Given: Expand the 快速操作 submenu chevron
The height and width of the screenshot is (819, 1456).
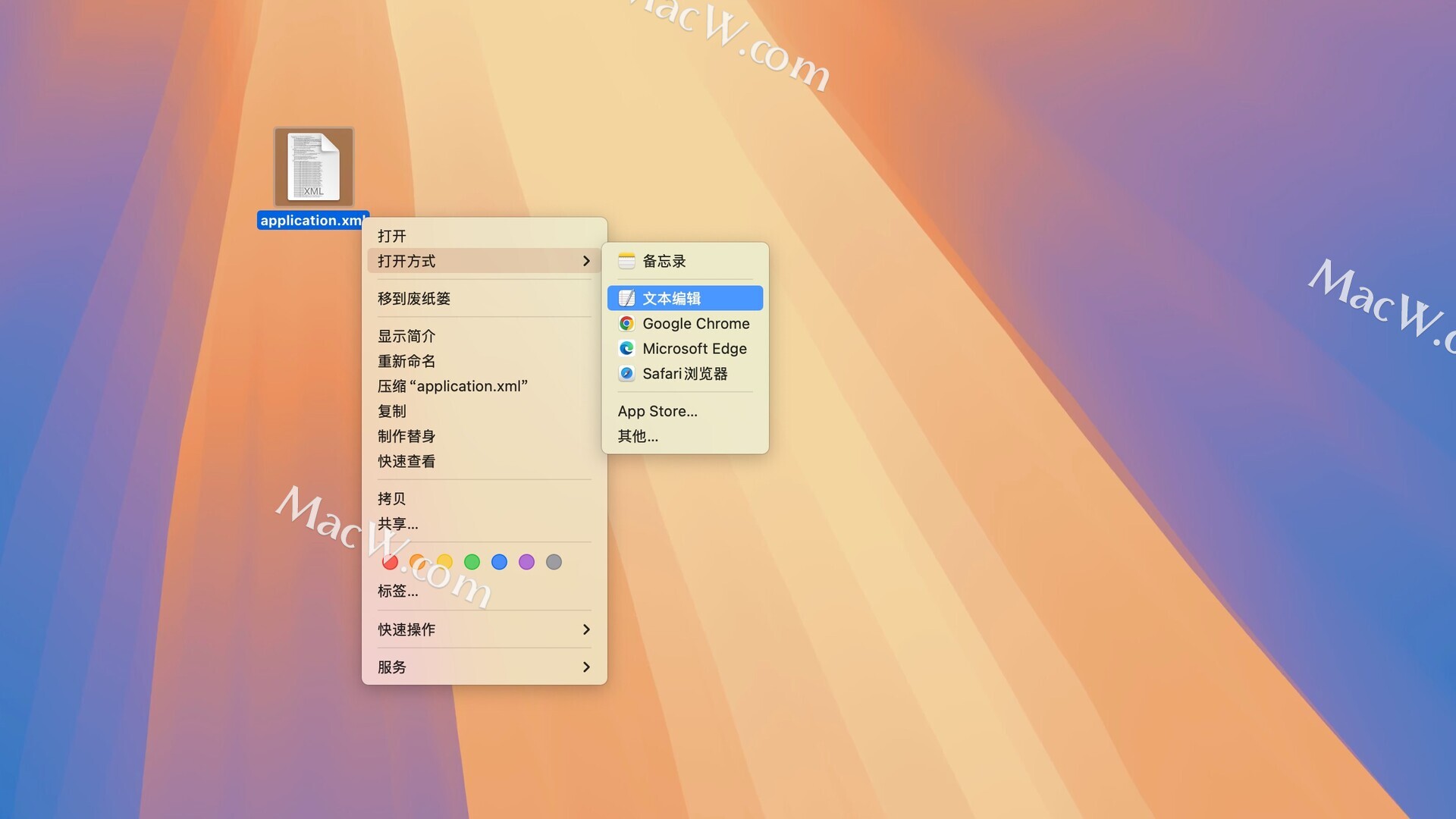Looking at the screenshot, I should 586,629.
